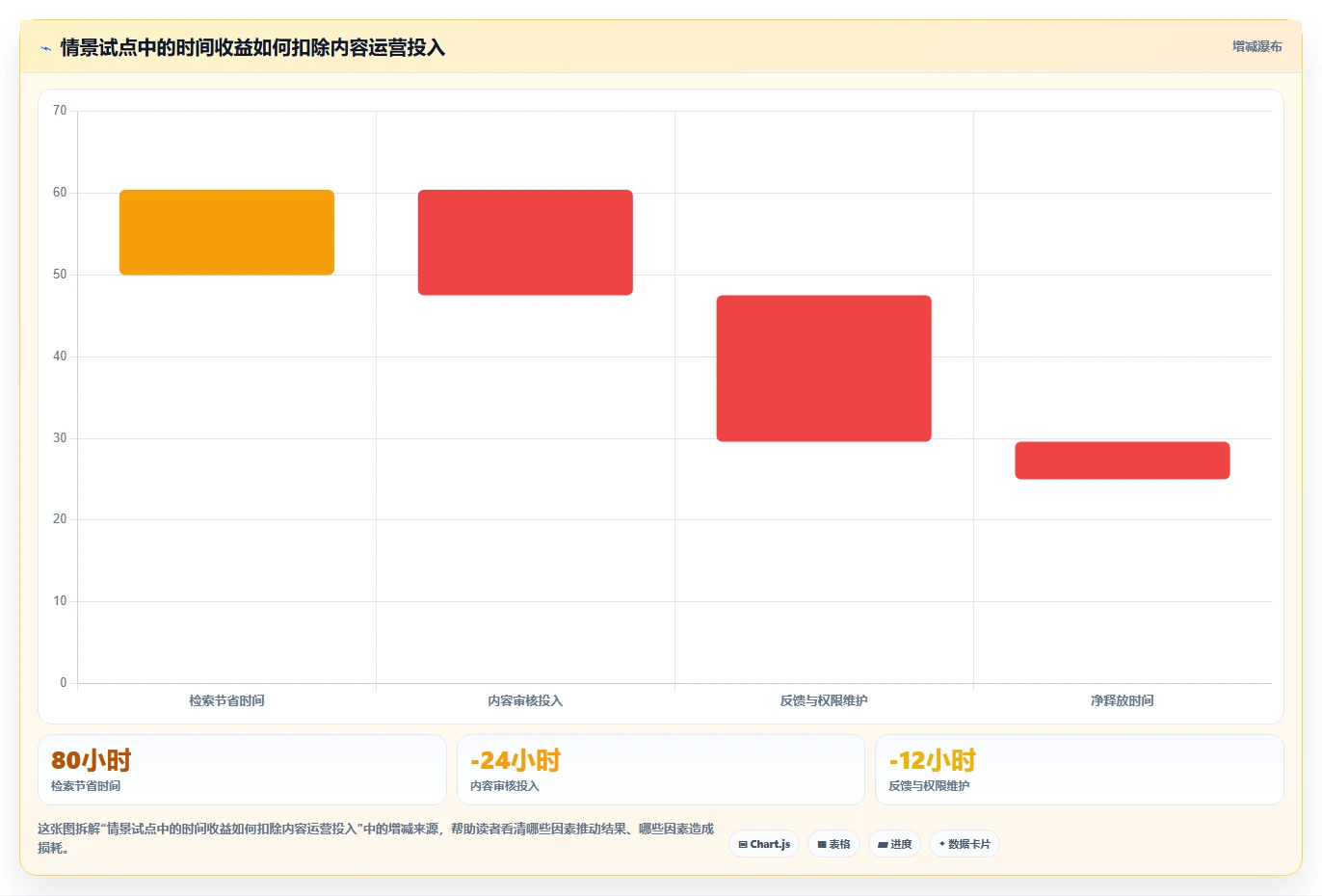This screenshot has width=1322, height=896.
Task: Select the 进度 chip
Action: point(894,844)
